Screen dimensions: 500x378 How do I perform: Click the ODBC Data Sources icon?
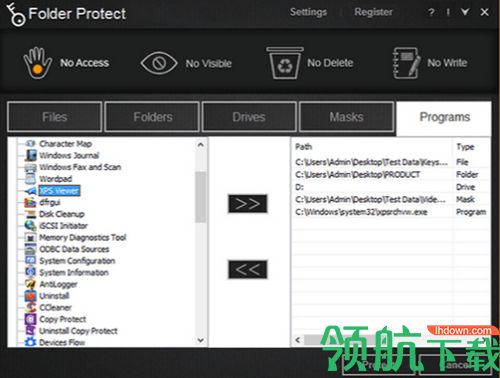[x=31, y=249]
